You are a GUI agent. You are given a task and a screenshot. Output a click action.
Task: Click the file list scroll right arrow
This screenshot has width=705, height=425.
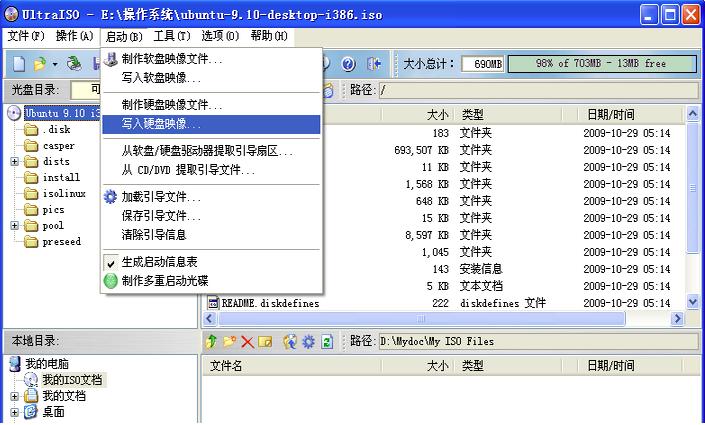point(677,319)
